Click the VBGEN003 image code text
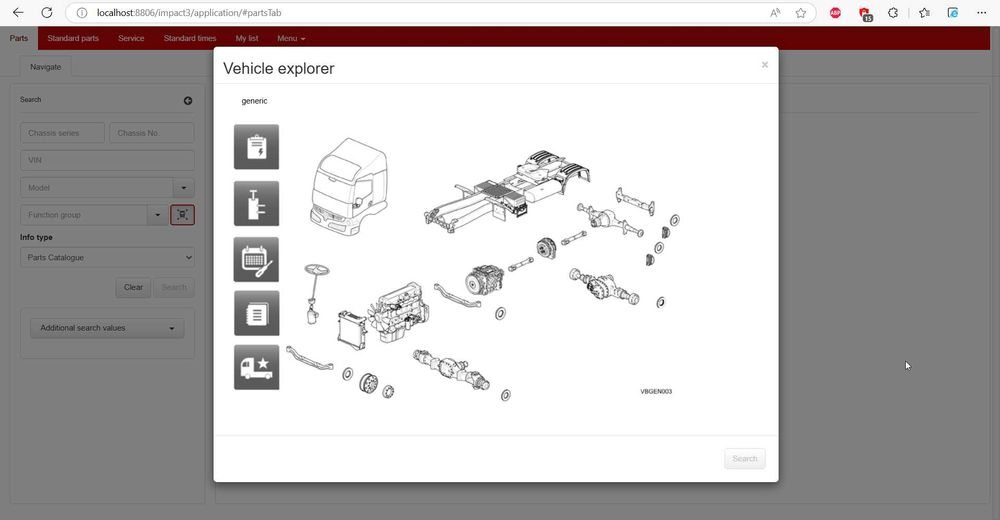 [x=656, y=392]
